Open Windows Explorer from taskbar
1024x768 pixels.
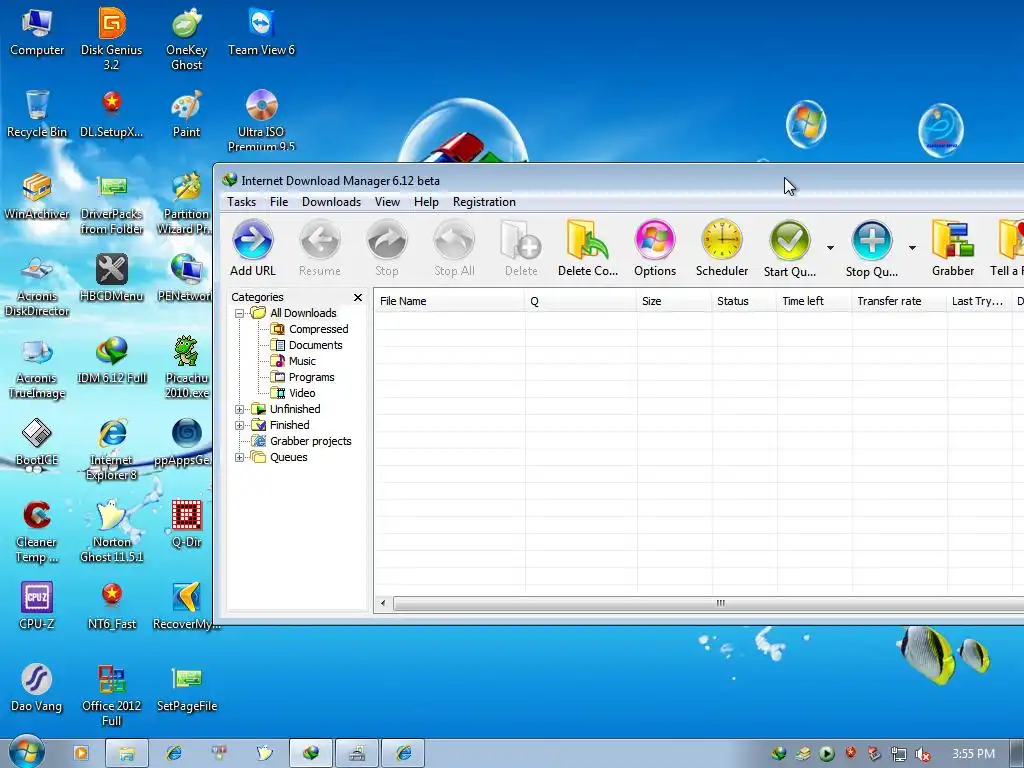click(127, 754)
